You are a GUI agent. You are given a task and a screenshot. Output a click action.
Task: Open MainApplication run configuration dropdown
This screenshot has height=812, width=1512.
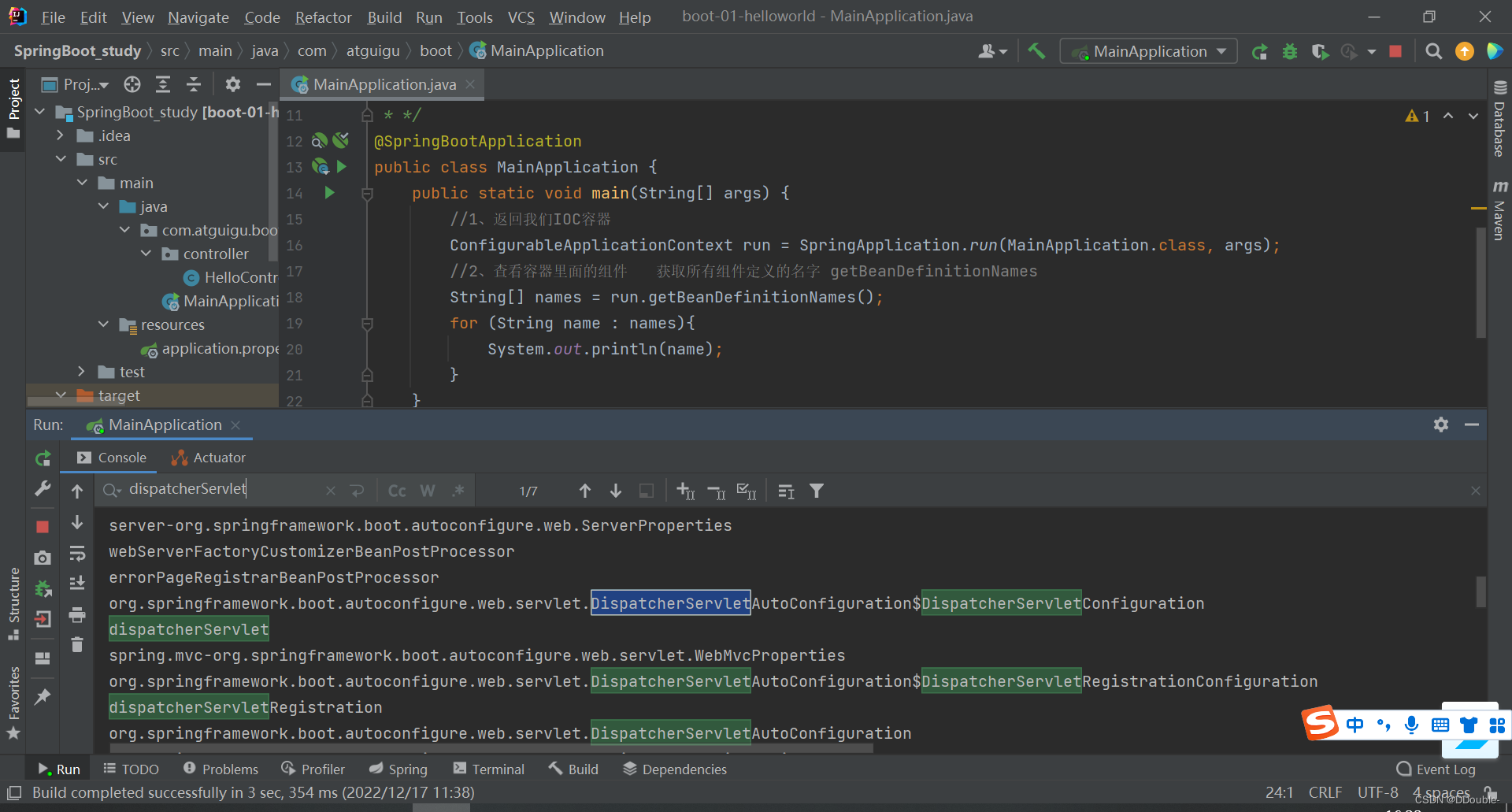1149,51
